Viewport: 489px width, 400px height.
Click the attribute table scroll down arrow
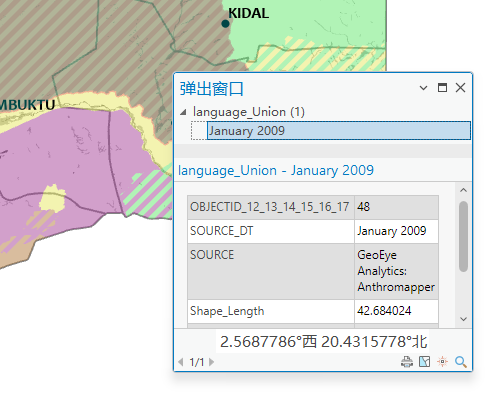point(463,319)
